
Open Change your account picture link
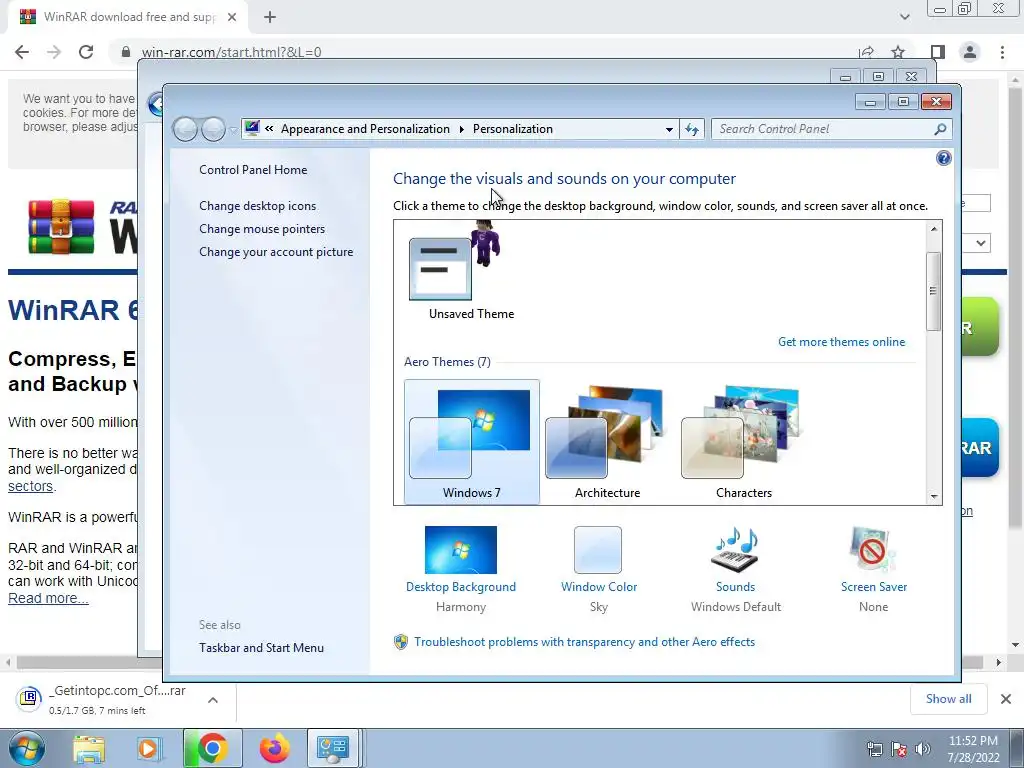[276, 251]
